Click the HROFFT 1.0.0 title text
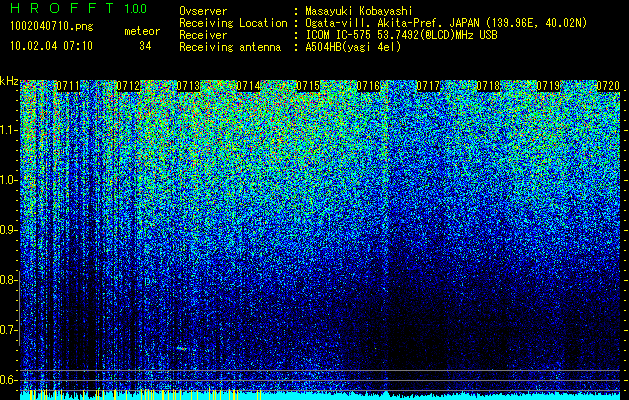The image size is (629, 400). click(x=78, y=8)
